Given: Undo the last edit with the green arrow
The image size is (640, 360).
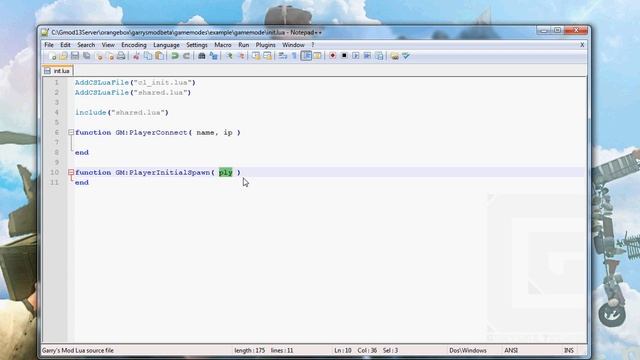Looking at the screenshot, I should (175, 56).
